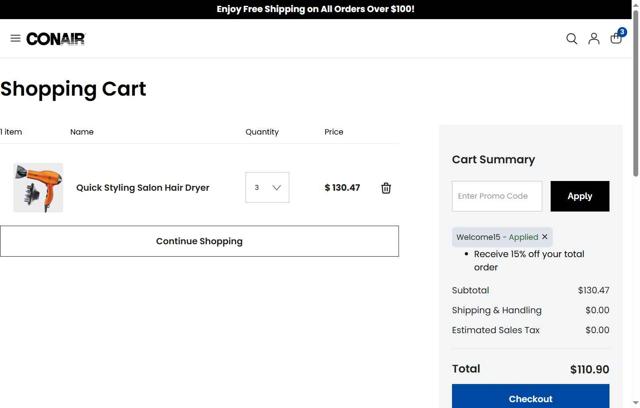Screen dimensions: 640x408
Task: Proceed with the Checkout button
Action: 530,396
